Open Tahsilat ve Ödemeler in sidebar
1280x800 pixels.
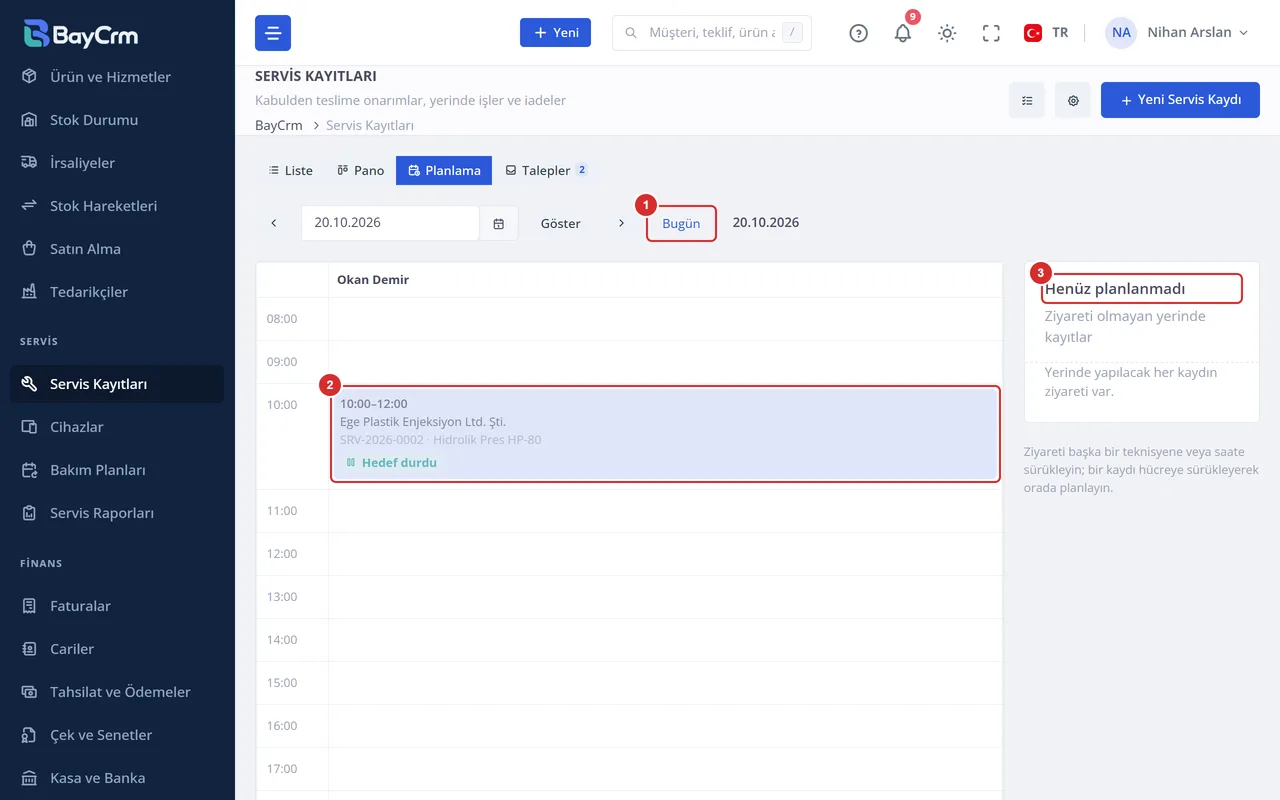point(117,692)
